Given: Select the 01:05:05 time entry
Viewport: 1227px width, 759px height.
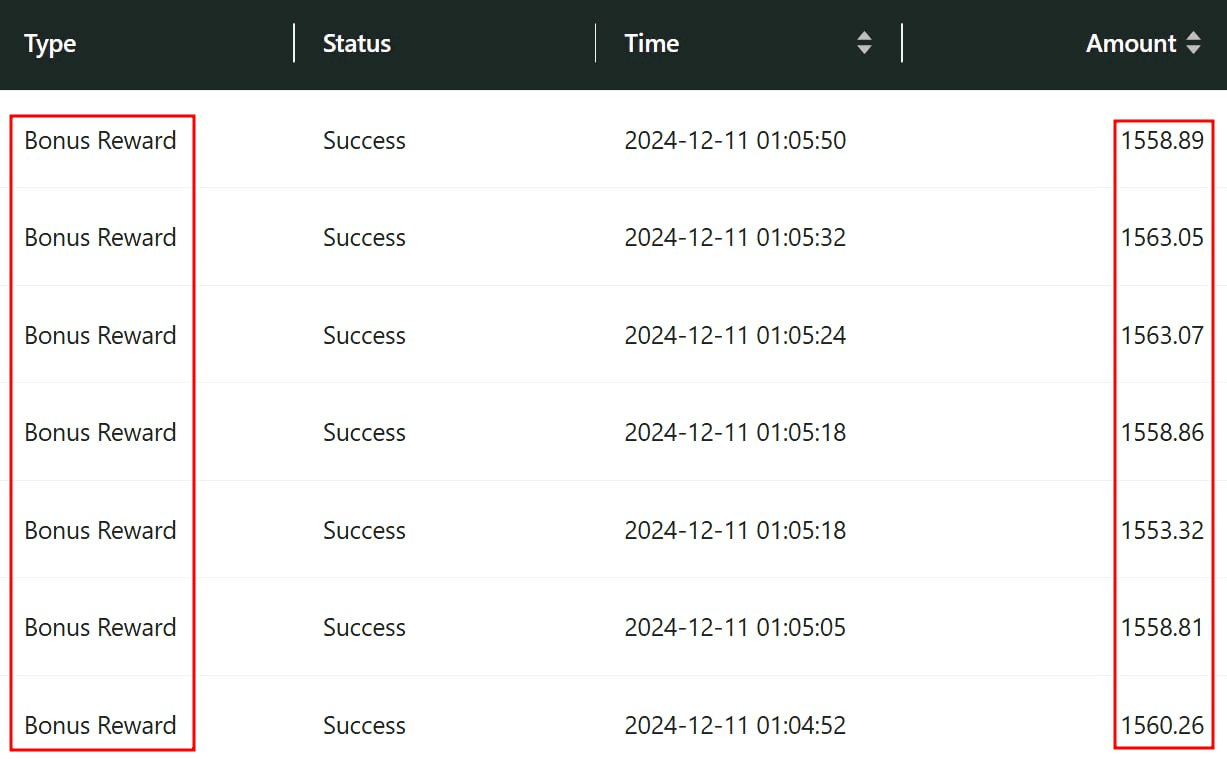Looking at the screenshot, I should pos(735,628).
